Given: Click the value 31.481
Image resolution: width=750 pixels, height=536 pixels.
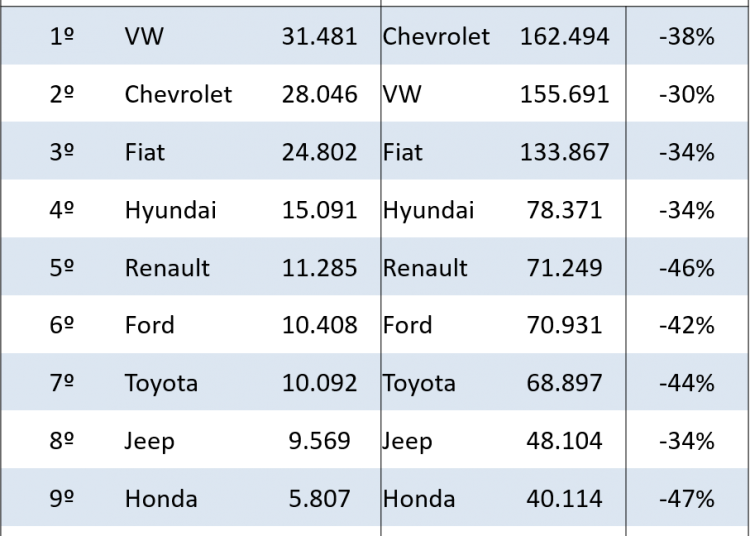Looking at the screenshot, I should coord(319,37).
